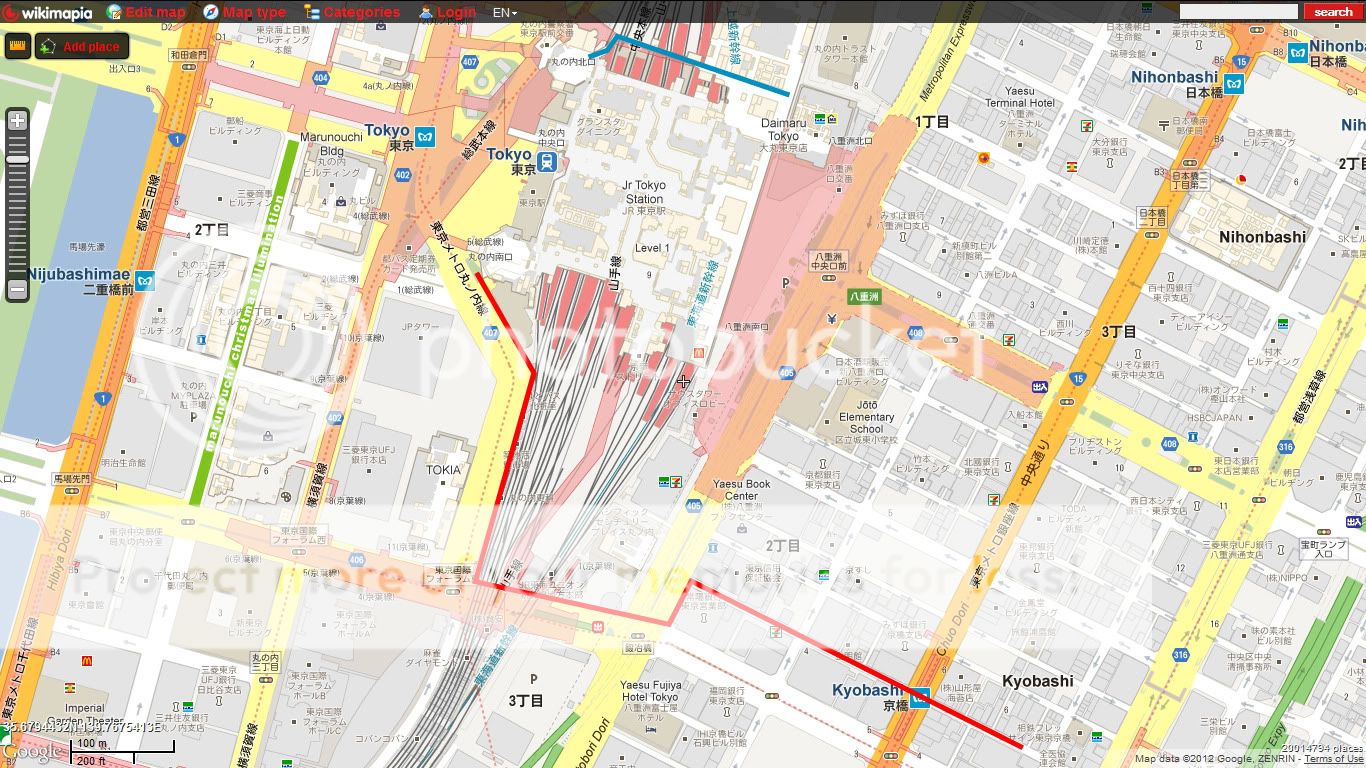The width and height of the screenshot is (1366, 768).
Task: Select the Kyobashi metro station icon
Action: (921, 697)
